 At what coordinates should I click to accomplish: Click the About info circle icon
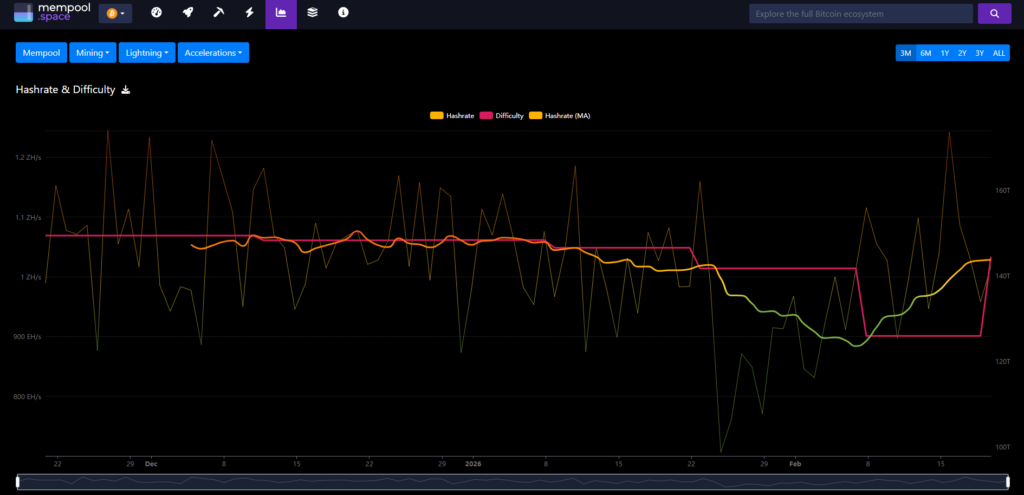[343, 13]
